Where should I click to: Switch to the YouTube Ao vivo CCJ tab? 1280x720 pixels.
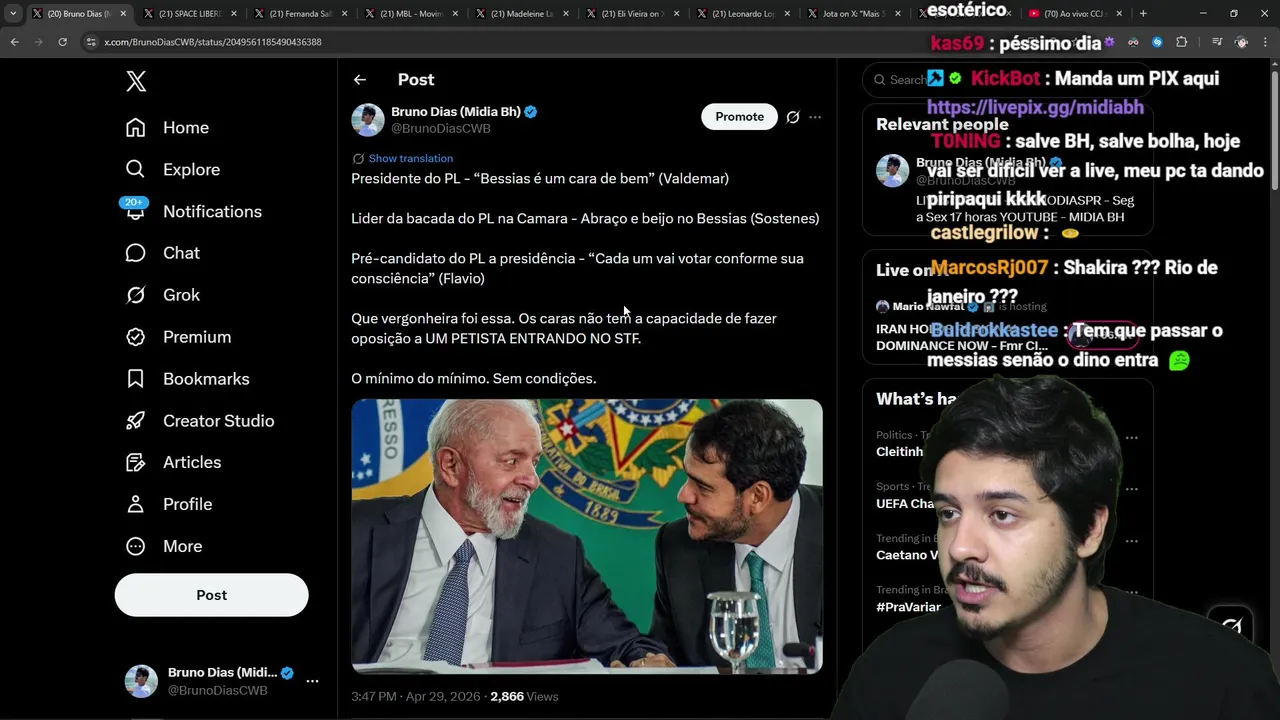(x=1075, y=14)
